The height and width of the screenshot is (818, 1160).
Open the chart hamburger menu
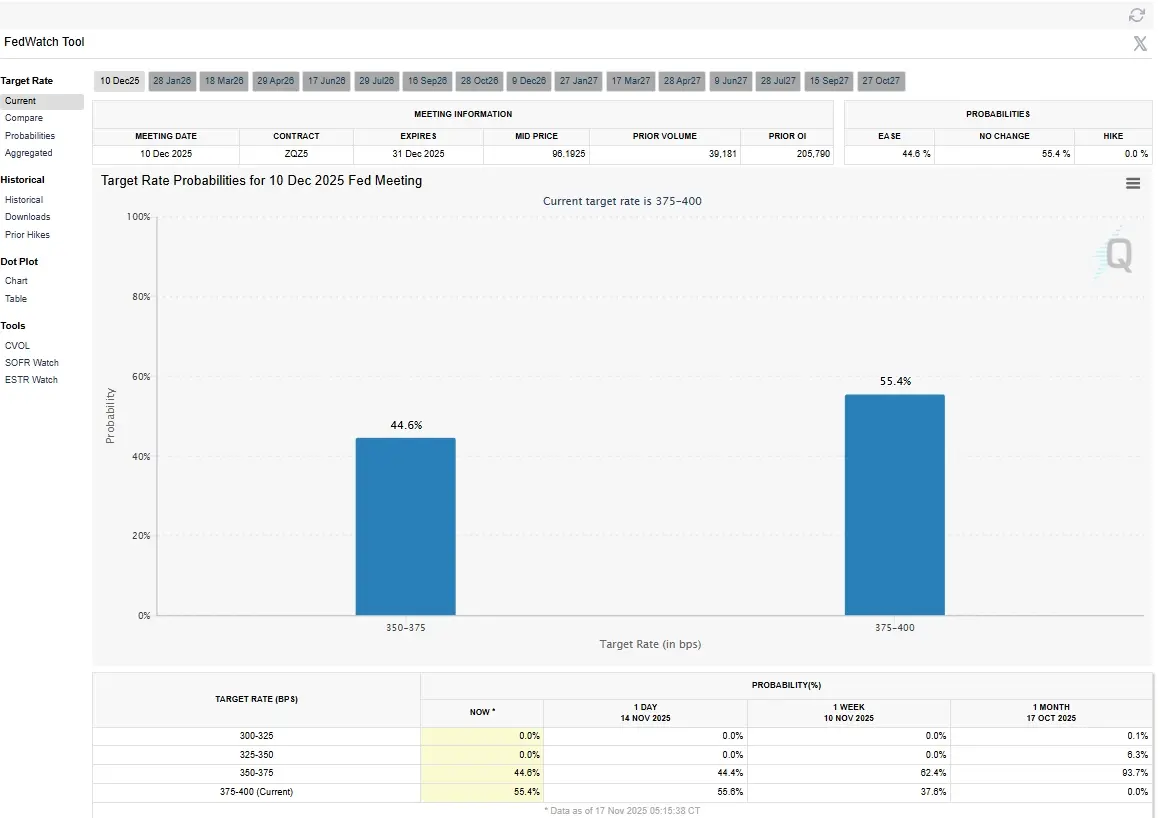click(1133, 183)
